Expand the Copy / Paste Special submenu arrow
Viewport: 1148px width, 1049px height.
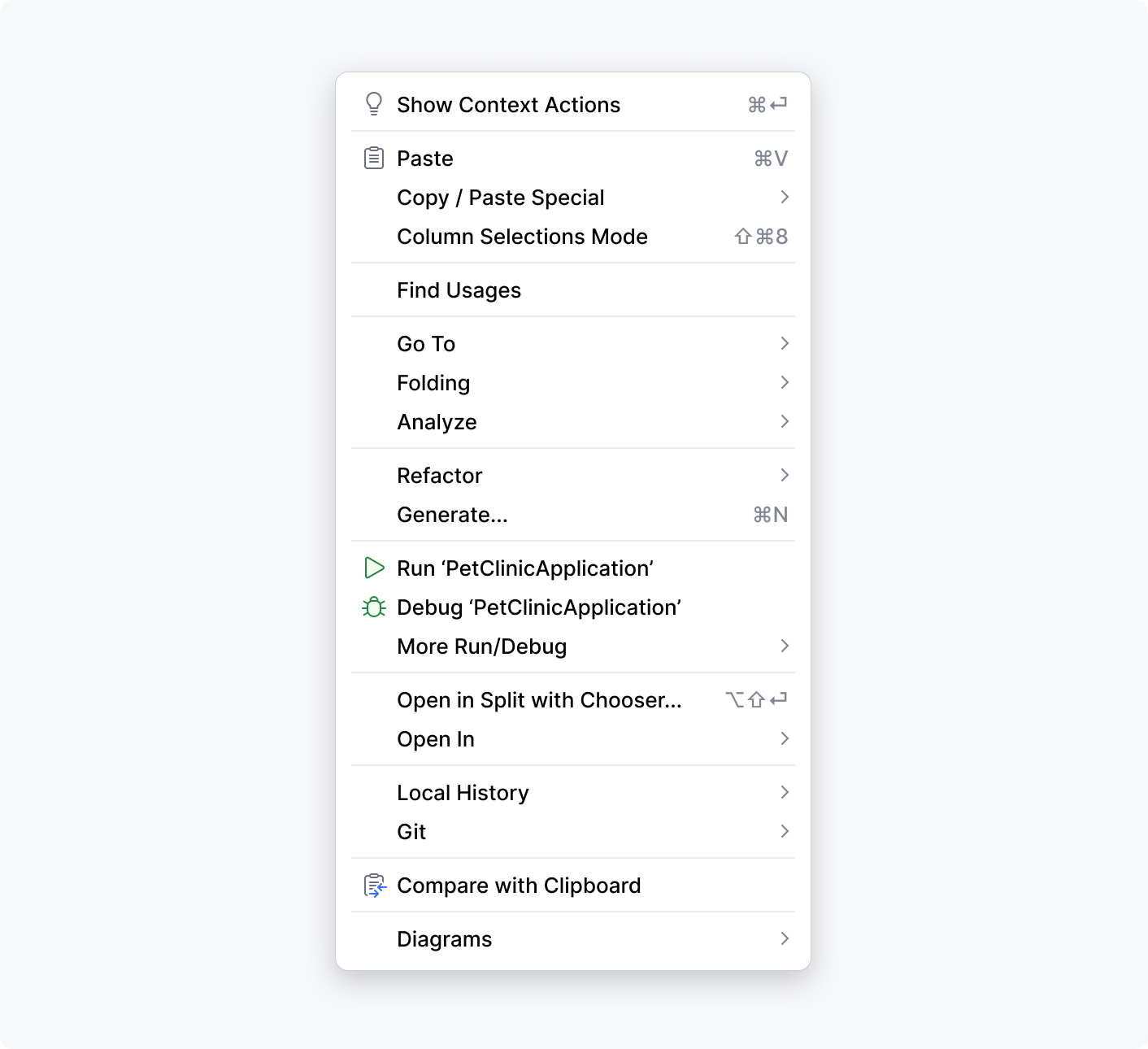784,197
